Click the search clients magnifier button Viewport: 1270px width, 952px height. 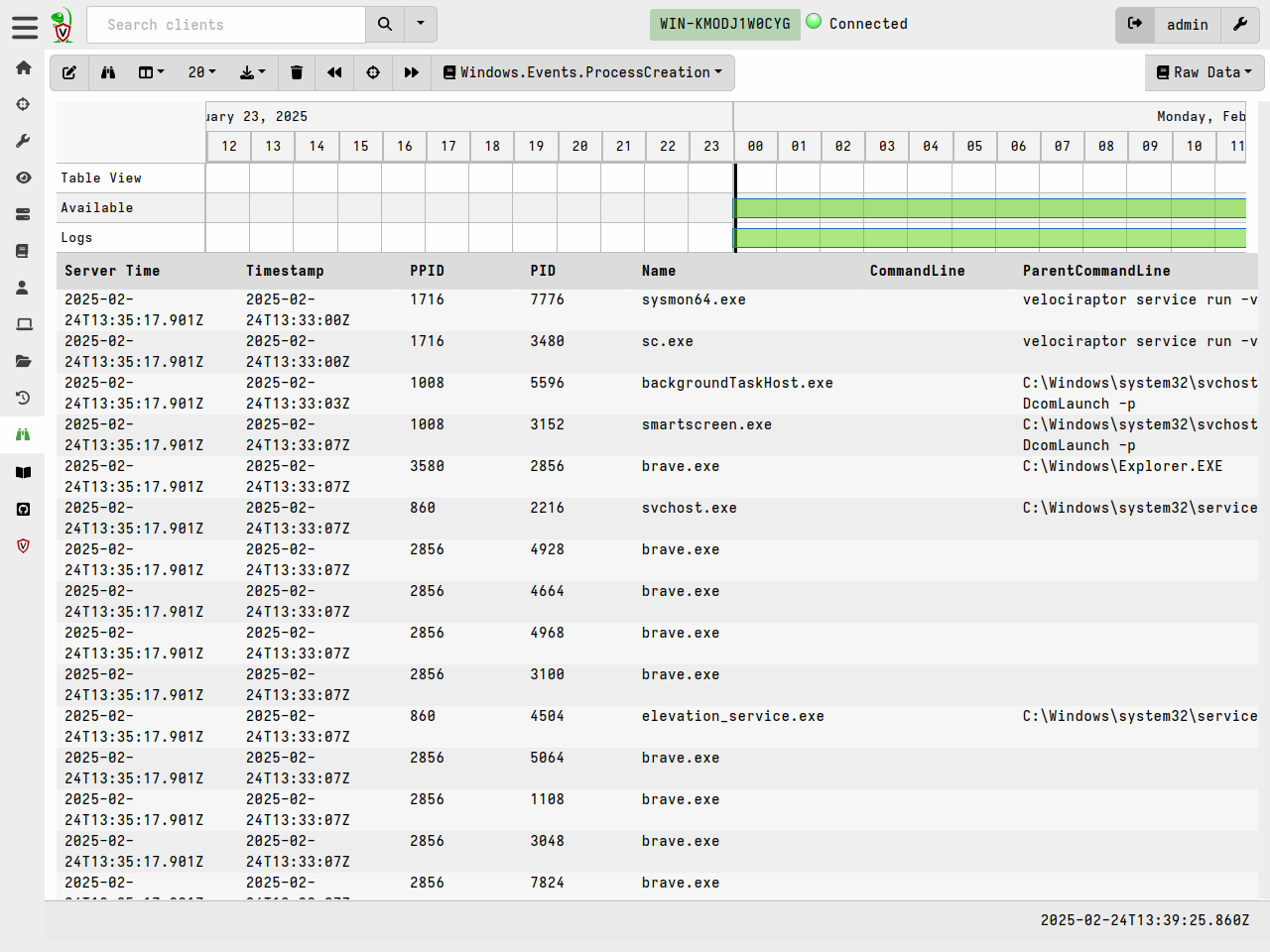[x=385, y=25]
